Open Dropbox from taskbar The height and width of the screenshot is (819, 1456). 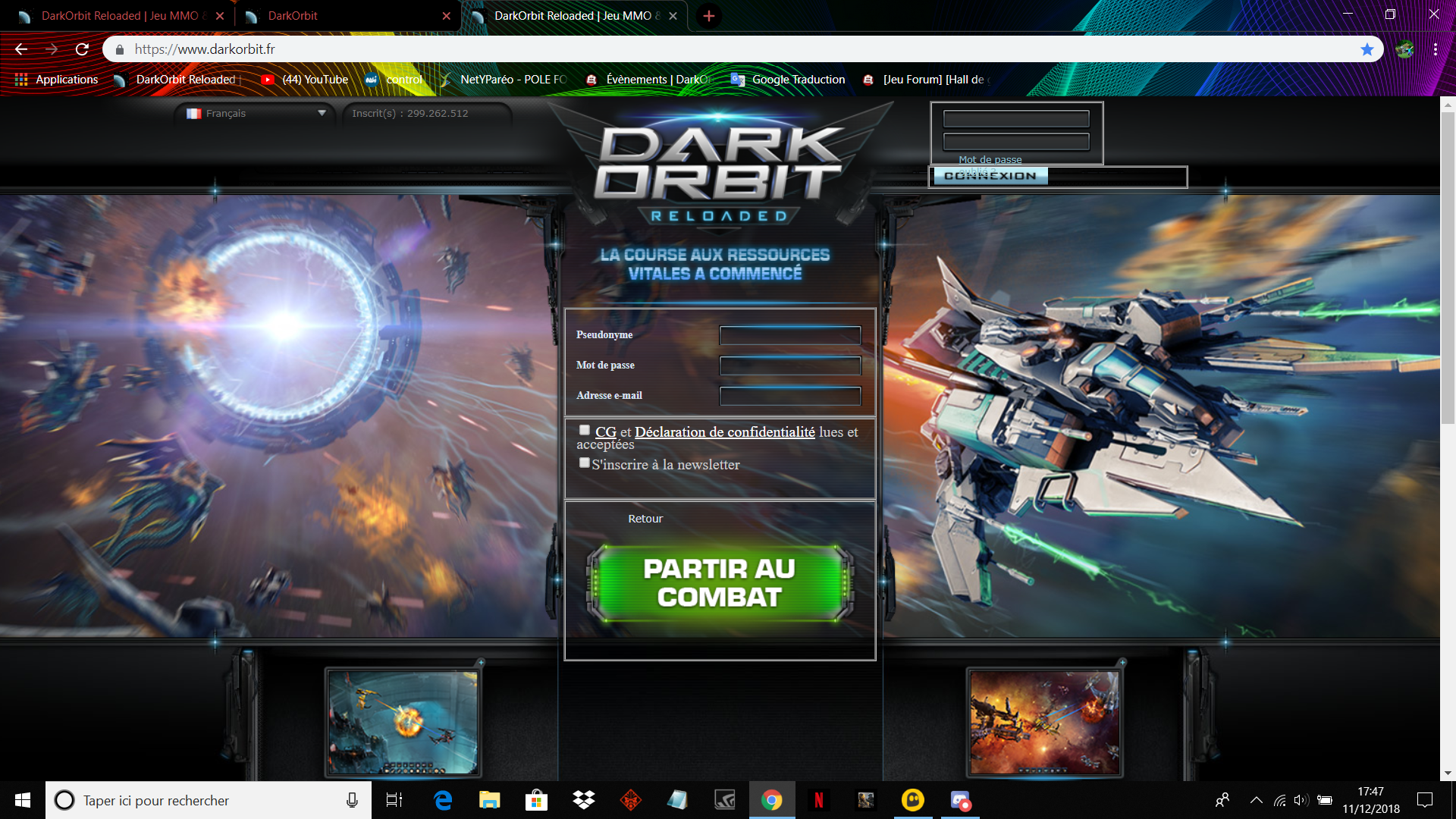(x=584, y=800)
